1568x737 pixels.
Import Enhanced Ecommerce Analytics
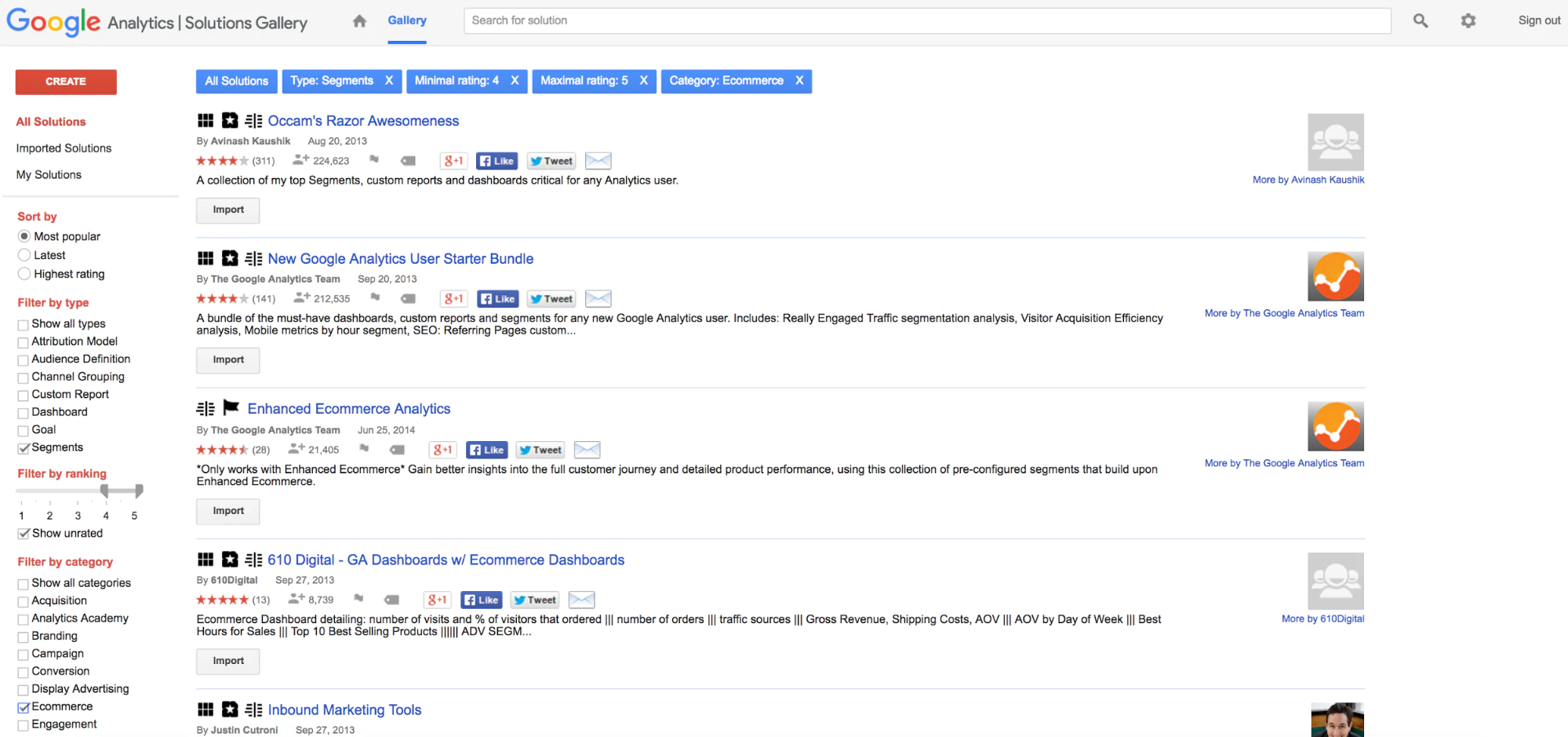228,511
